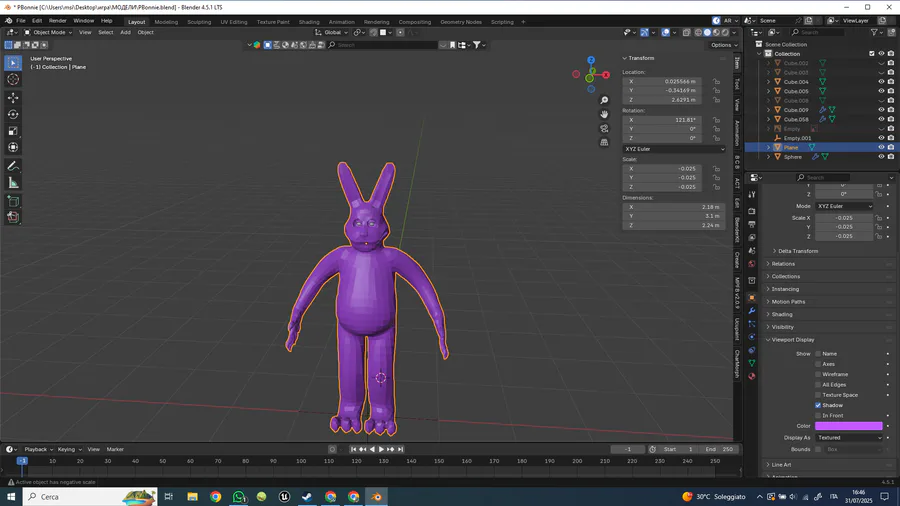Viewport: 900px width, 506px height.
Task: Open WhatsApp from the taskbar
Action: pos(238,497)
